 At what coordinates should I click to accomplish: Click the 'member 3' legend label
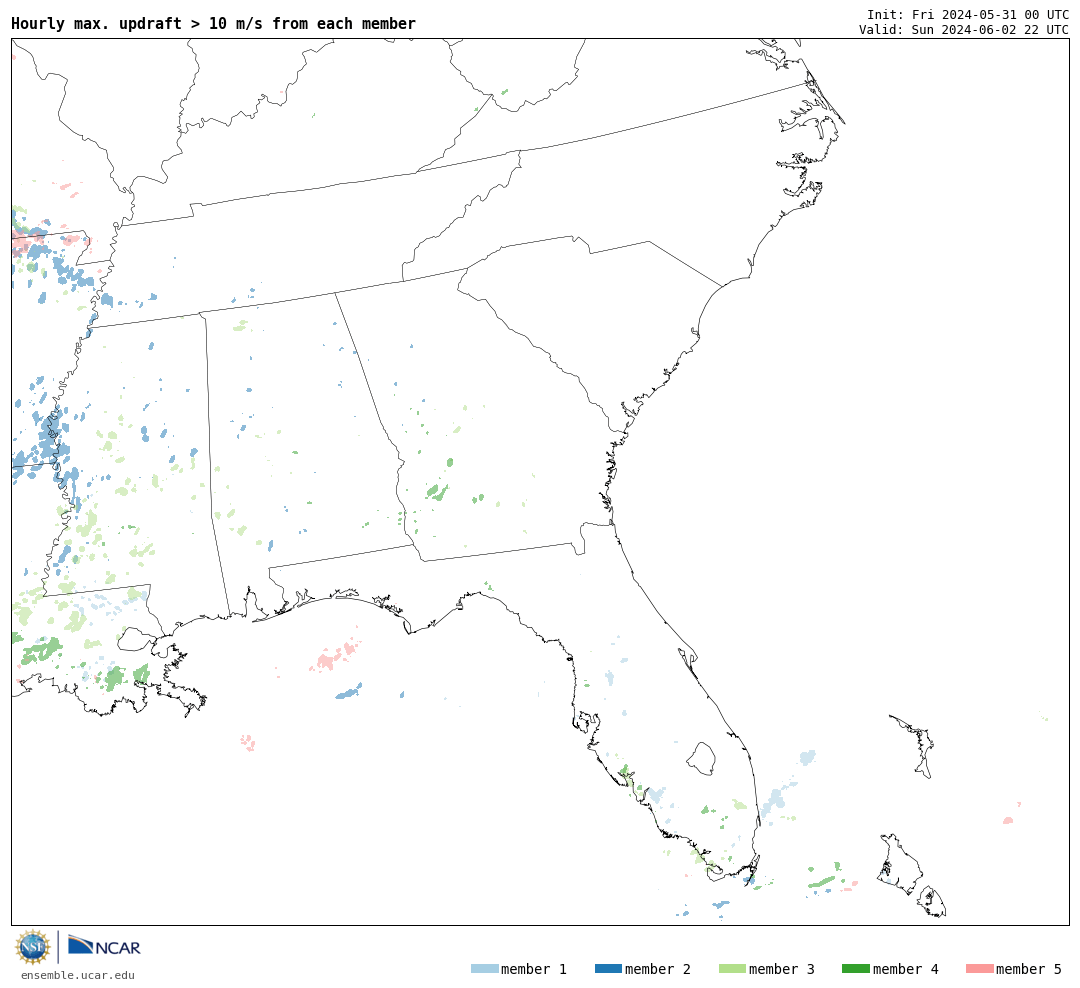pos(782,969)
